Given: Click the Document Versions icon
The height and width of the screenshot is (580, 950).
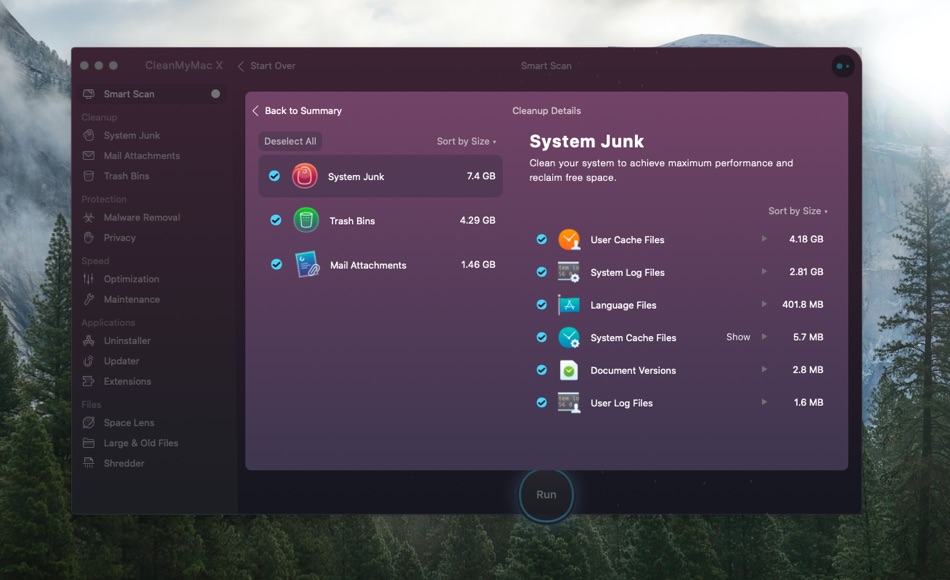Looking at the screenshot, I should click(x=569, y=370).
